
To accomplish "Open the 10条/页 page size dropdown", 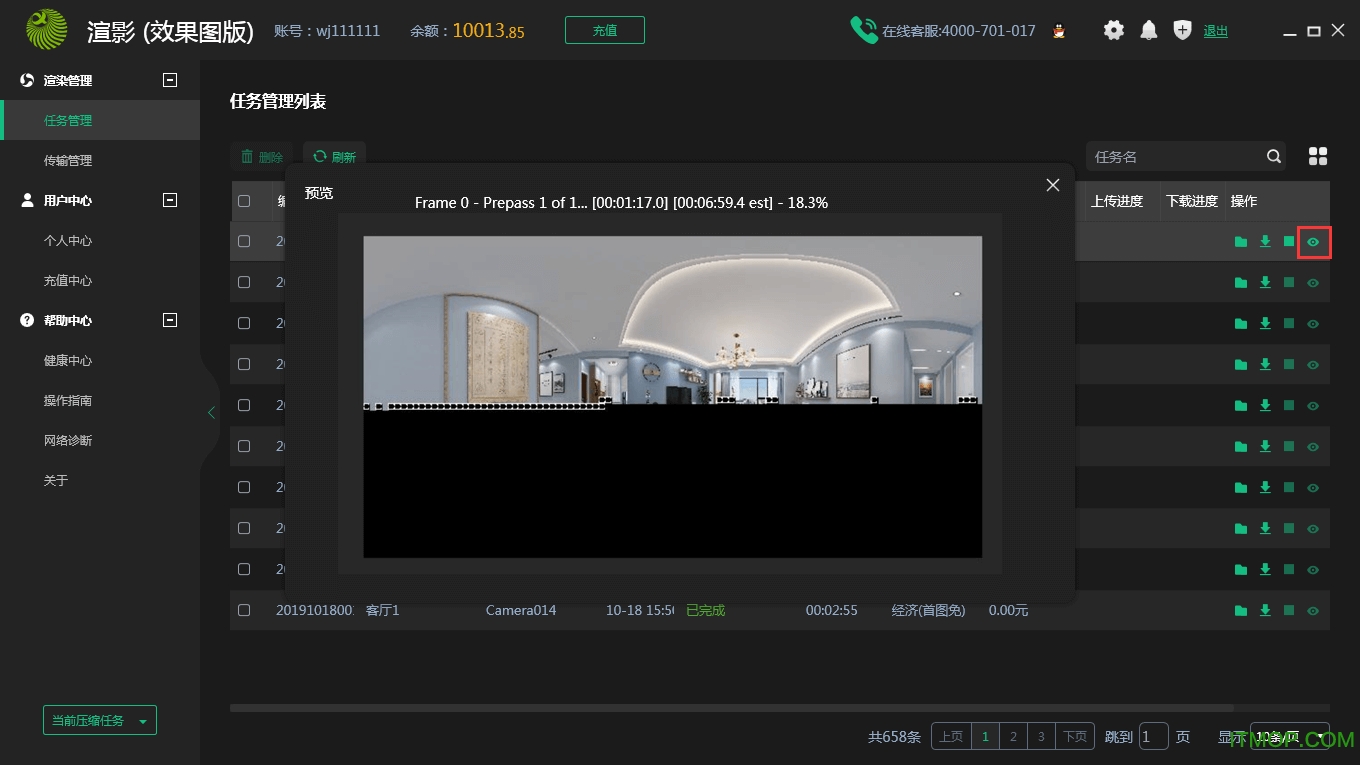I will point(1290,737).
